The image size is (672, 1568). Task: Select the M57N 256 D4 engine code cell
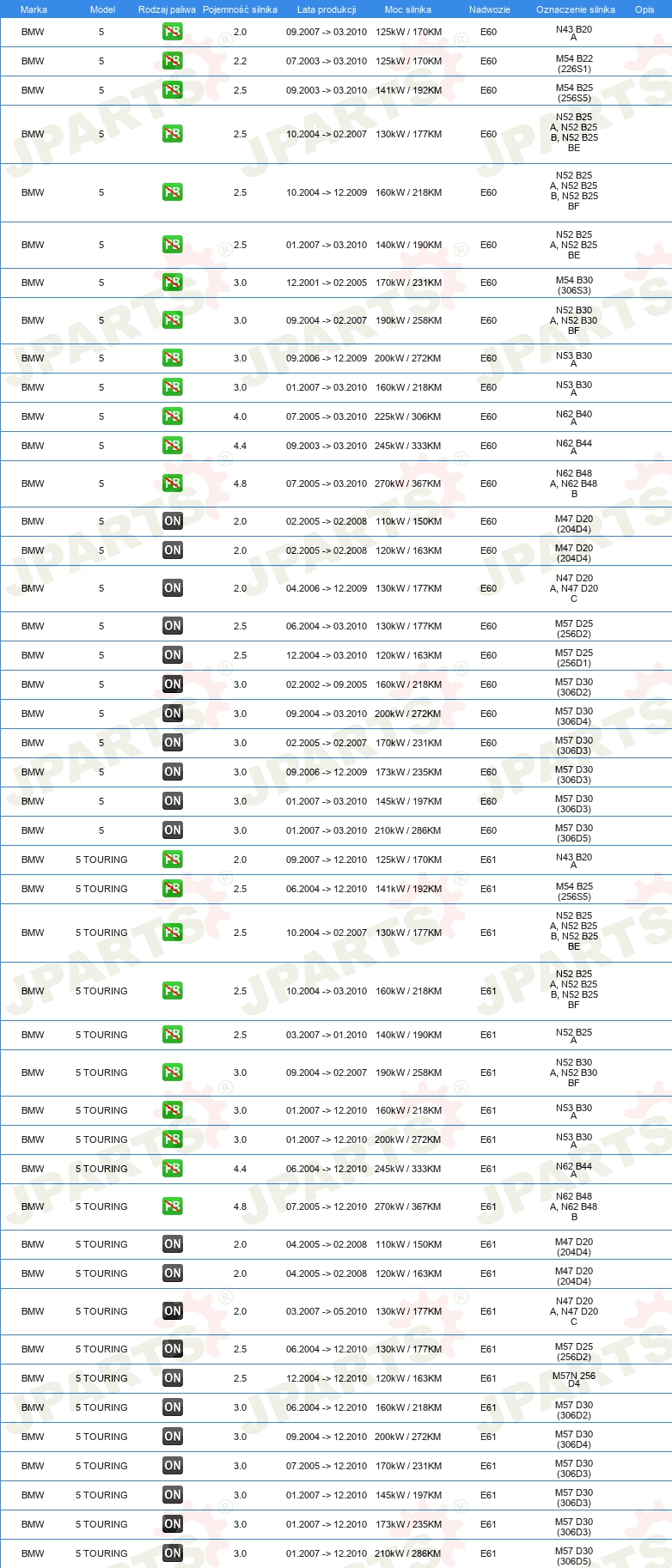pyautogui.click(x=574, y=1379)
